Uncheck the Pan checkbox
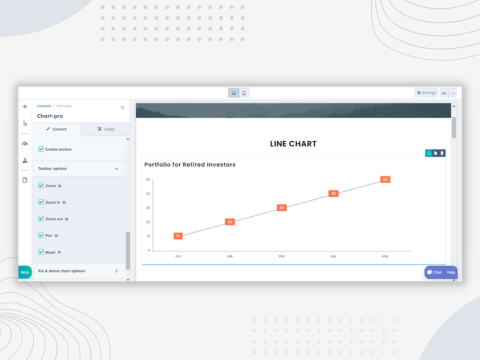480x360 pixels. point(41,235)
